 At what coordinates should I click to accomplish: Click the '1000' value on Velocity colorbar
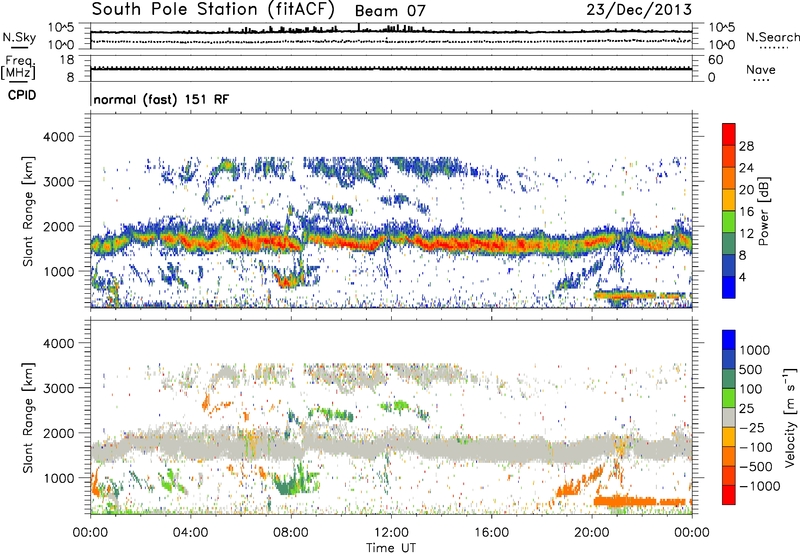(x=755, y=350)
